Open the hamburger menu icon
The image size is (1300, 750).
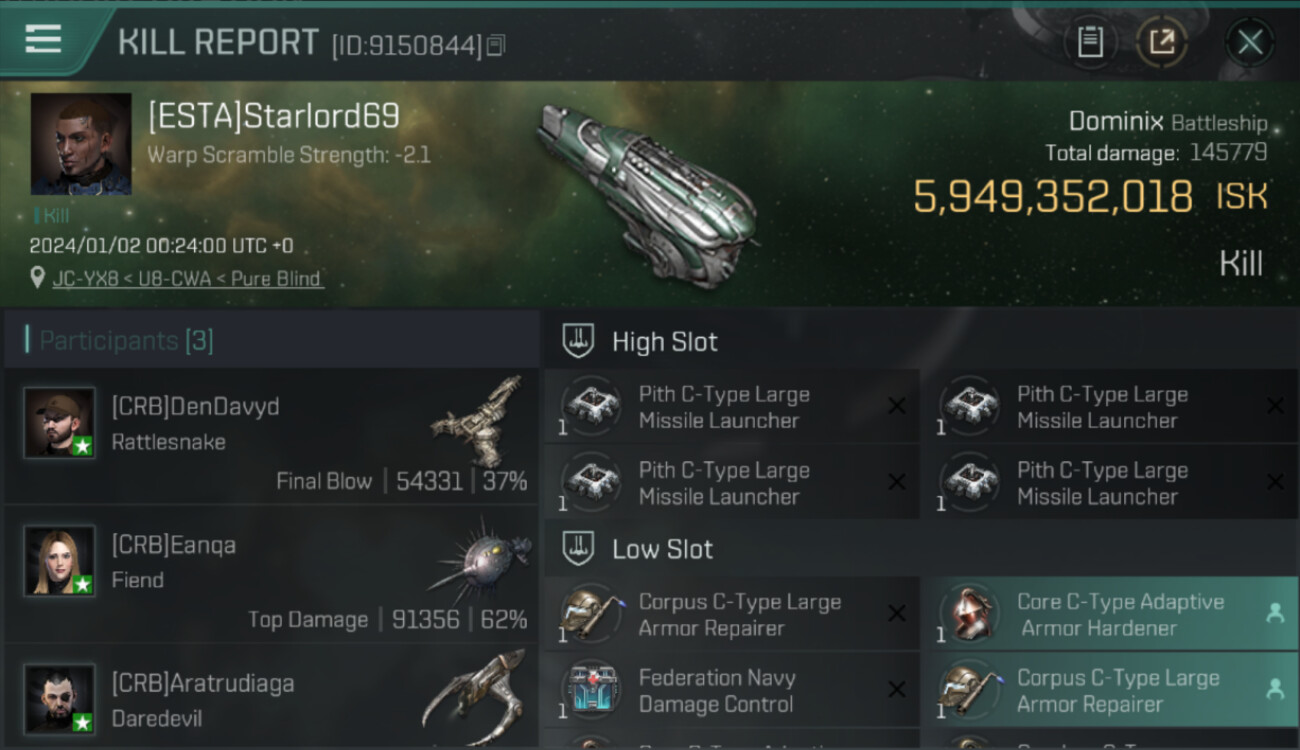point(43,39)
